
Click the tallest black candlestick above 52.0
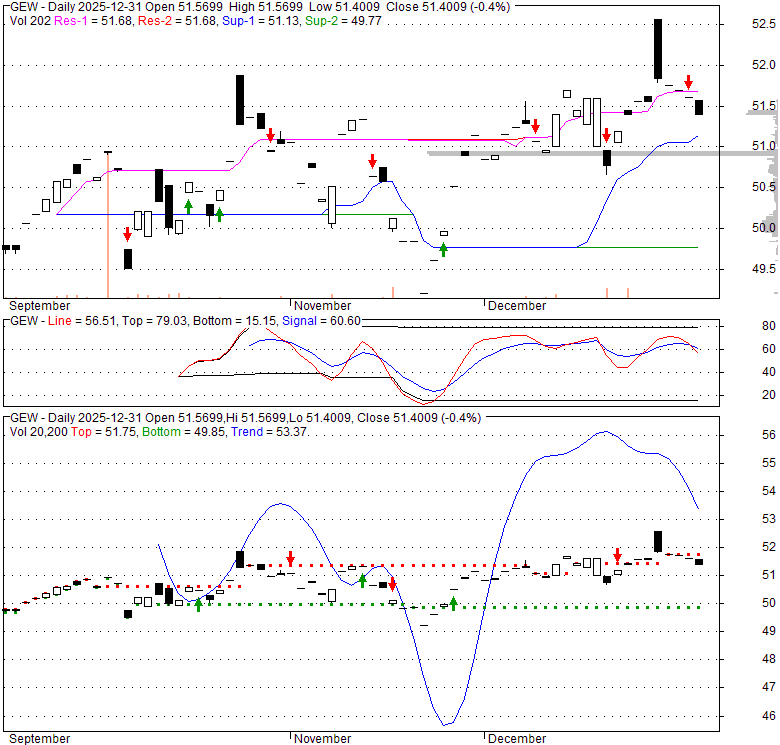point(657,48)
